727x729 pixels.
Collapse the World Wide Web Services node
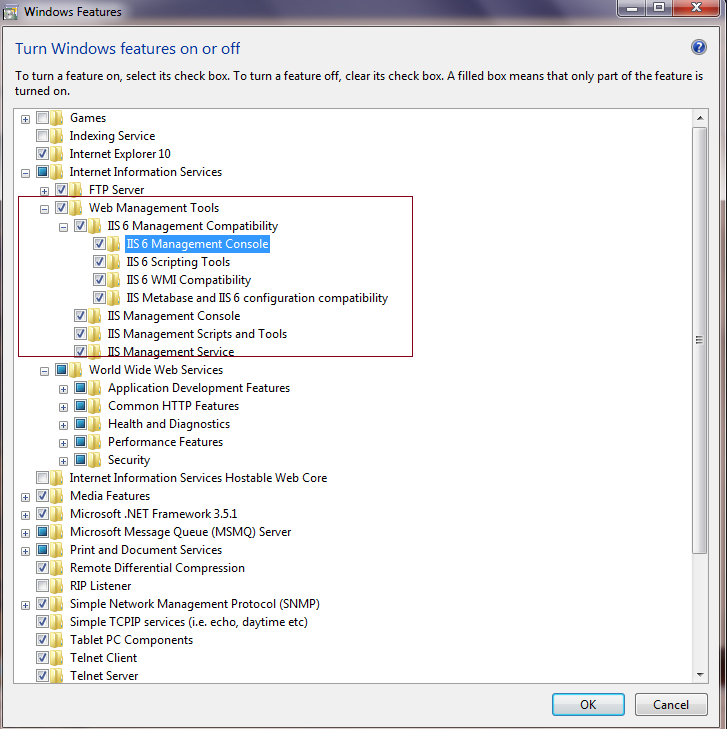tap(44, 371)
